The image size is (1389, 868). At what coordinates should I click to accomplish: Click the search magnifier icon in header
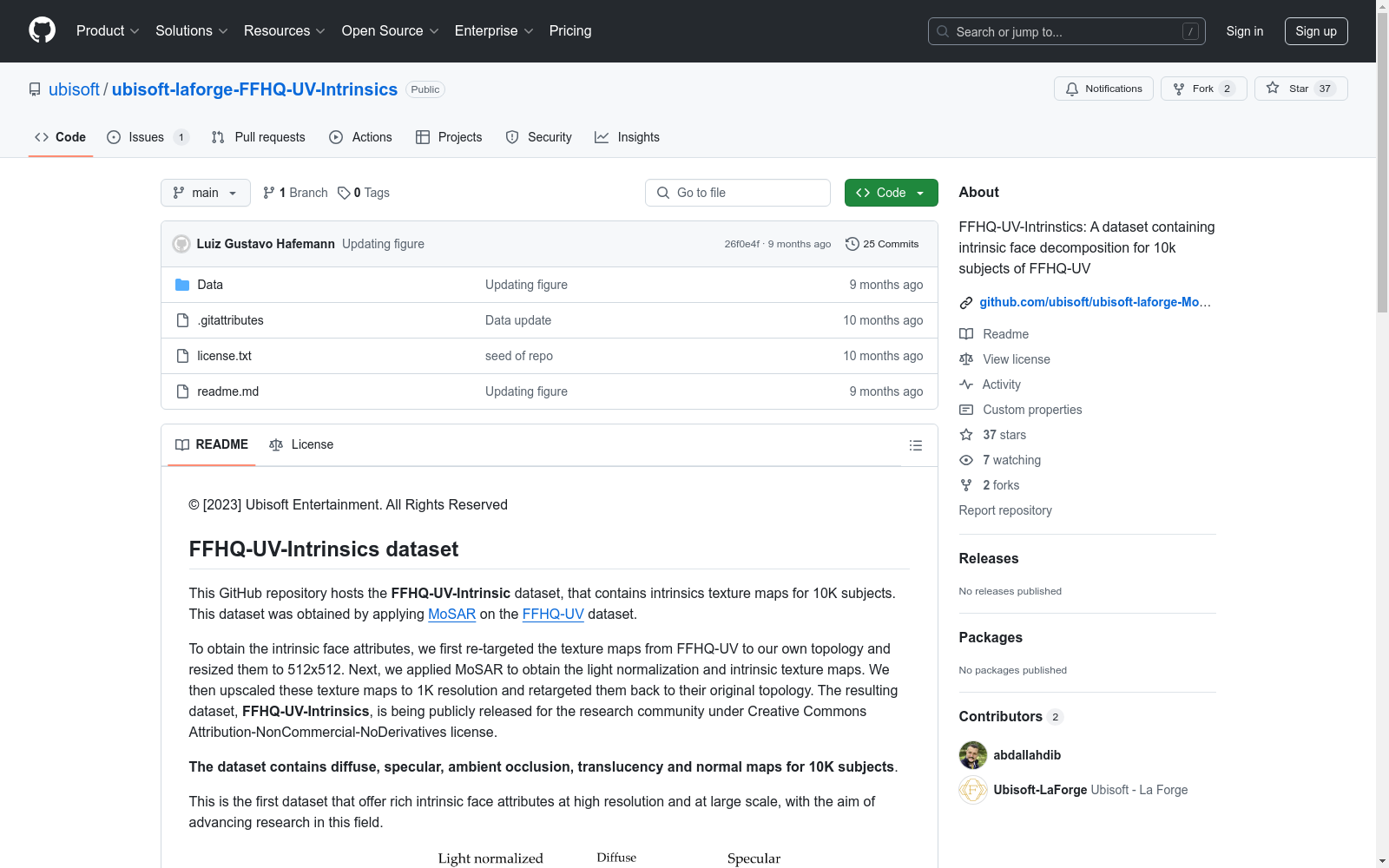(943, 31)
